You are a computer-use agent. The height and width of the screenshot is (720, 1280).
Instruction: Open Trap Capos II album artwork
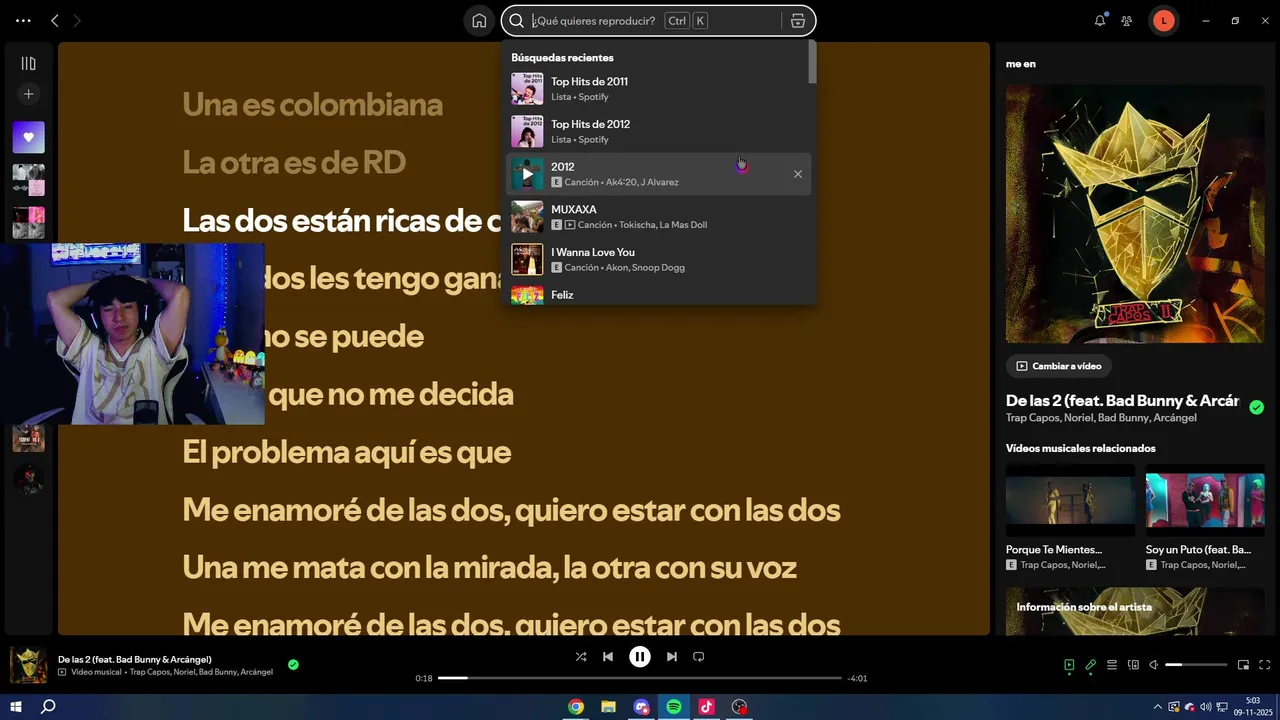point(1135,213)
